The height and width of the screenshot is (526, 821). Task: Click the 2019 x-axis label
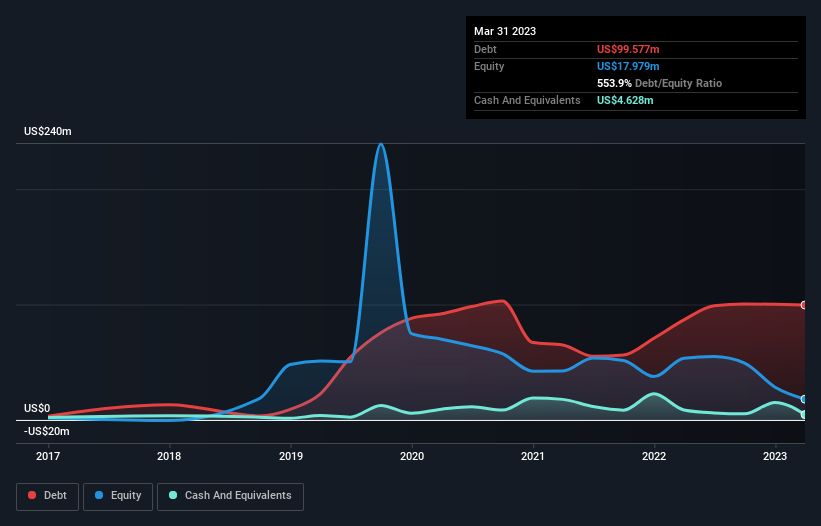click(291, 456)
